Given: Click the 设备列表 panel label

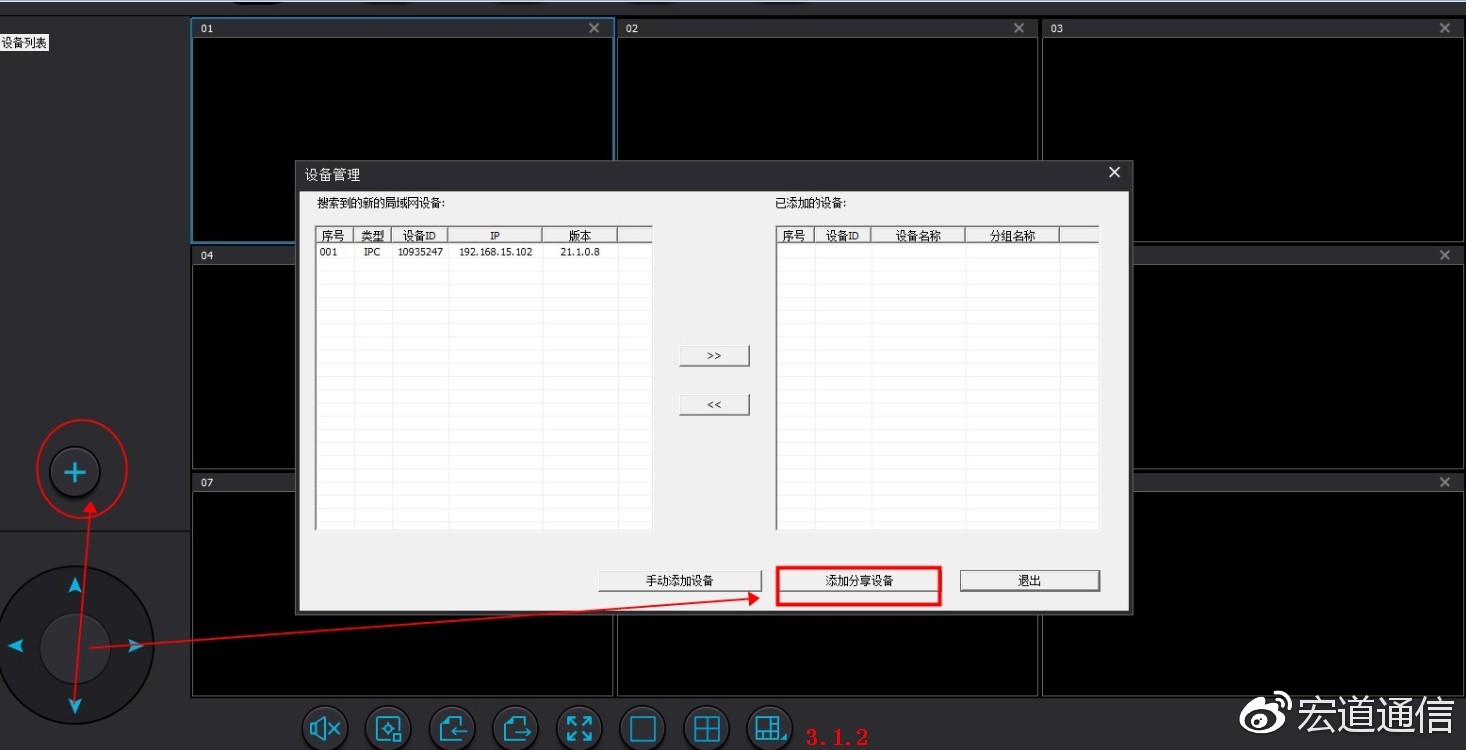Looking at the screenshot, I should click(x=24, y=43).
